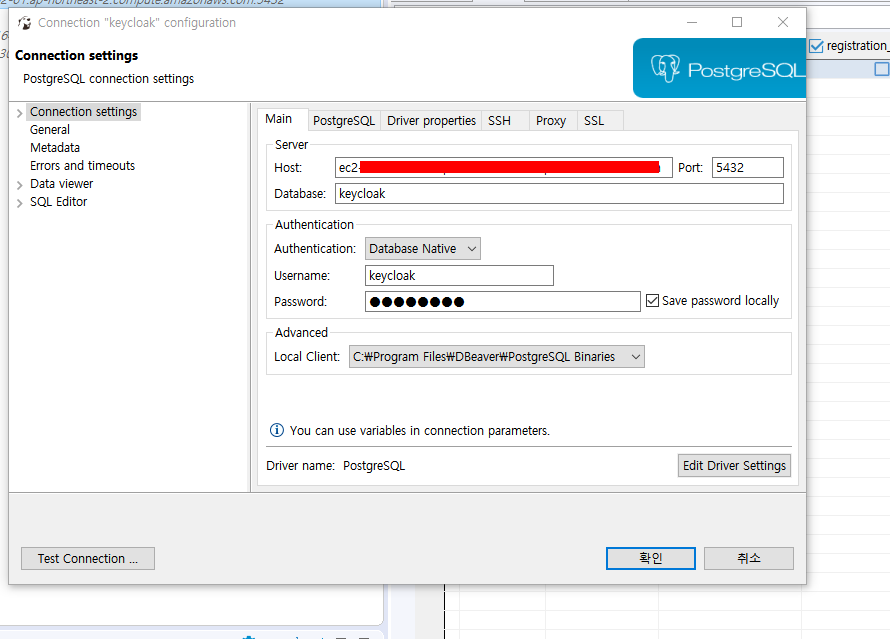Click the 취소 (Cancel) button
The width and height of the screenshot is (890, 639).
pos(749,558)
